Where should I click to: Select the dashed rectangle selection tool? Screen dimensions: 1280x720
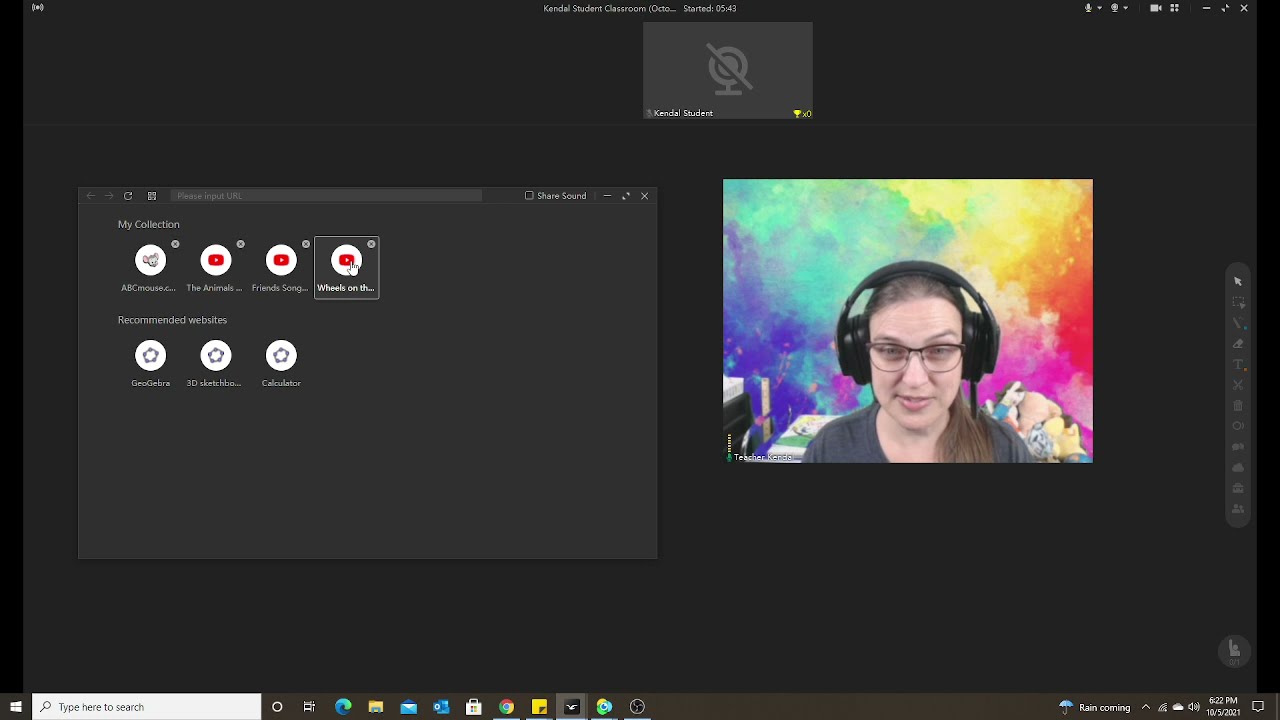[1238, 302]
